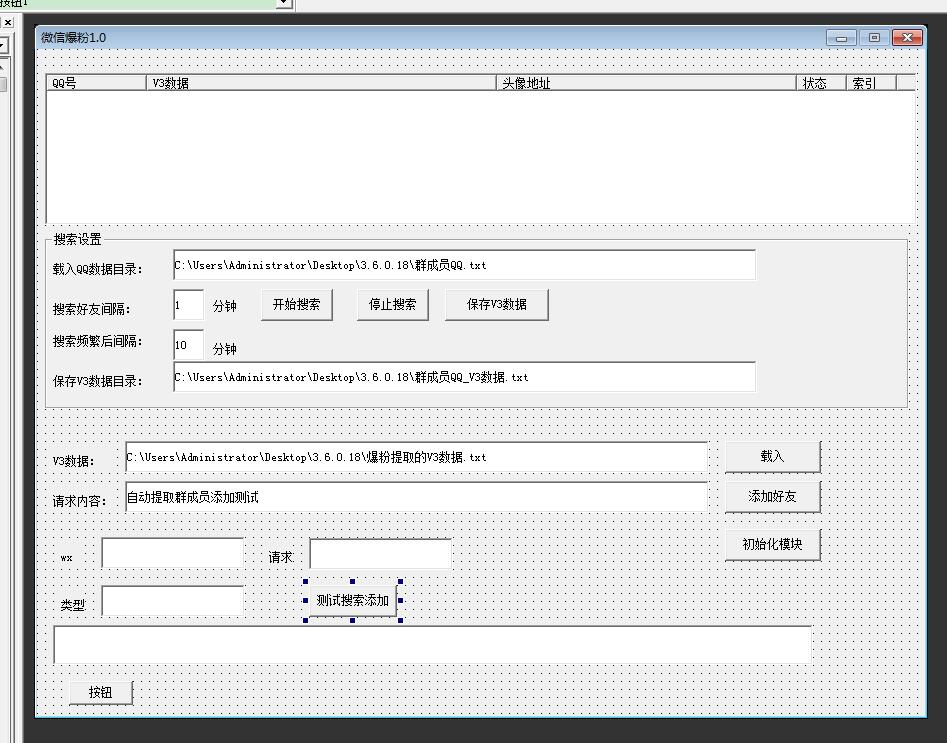The height and width of the screenshot is (743, 947).
Task: Select the 搜索好友间隔 label
Action: click(x=91, y=309)
